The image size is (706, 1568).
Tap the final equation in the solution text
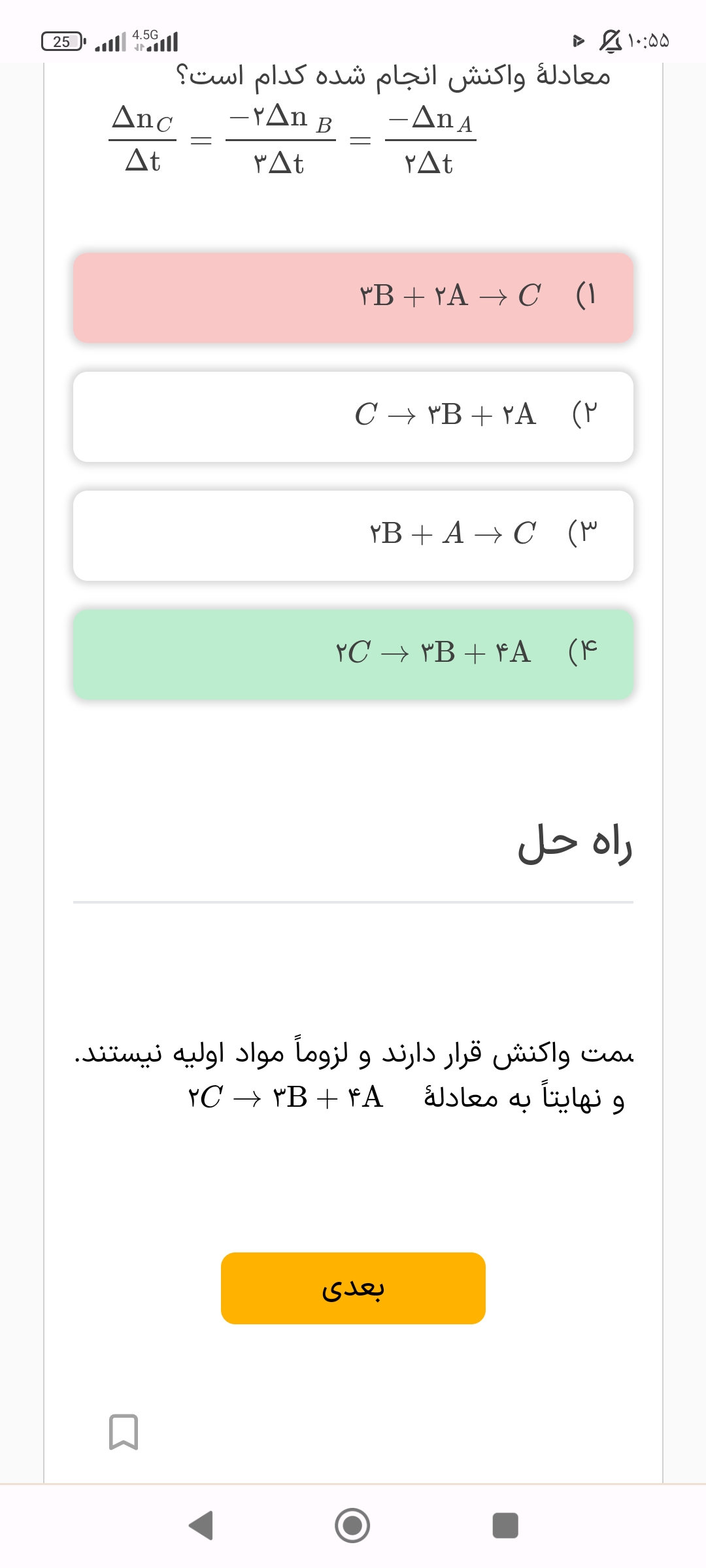(x=286, y=1098)
